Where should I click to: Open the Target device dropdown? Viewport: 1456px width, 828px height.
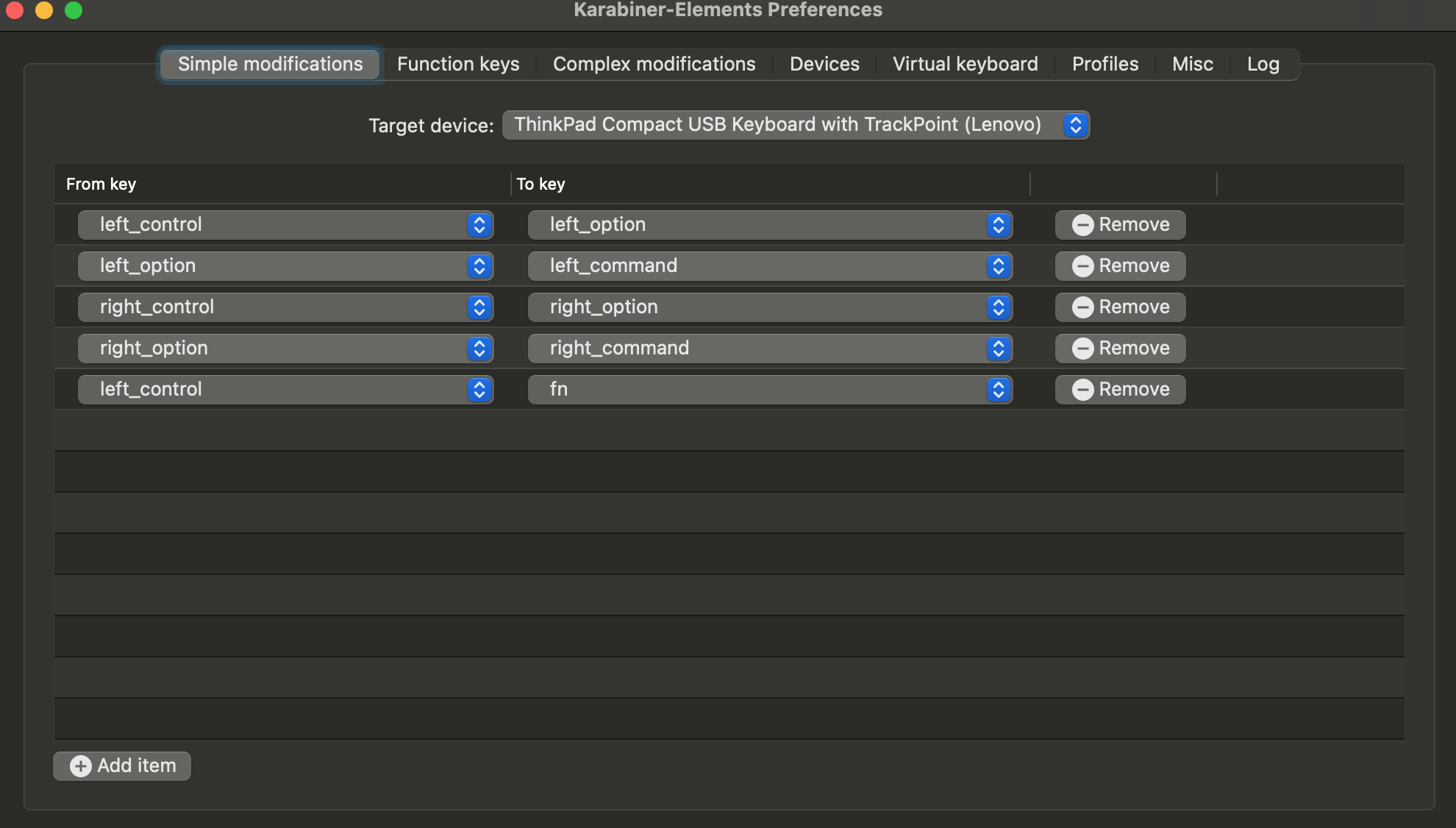point(795,125)
